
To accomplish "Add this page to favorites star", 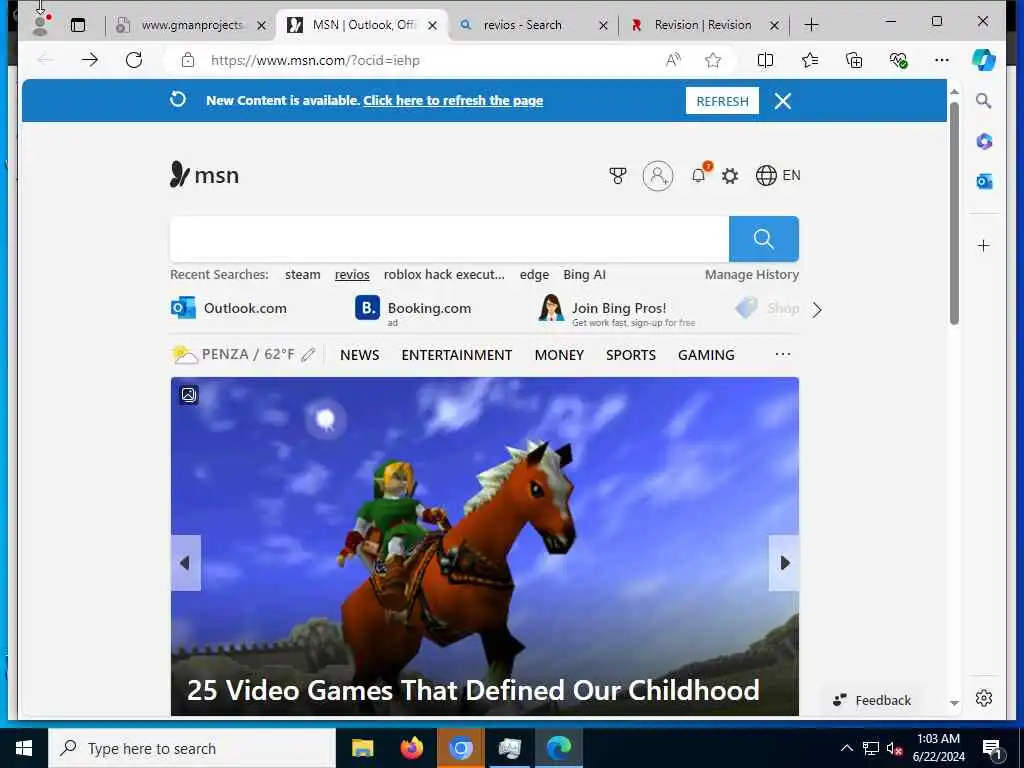I will [713, 60].
